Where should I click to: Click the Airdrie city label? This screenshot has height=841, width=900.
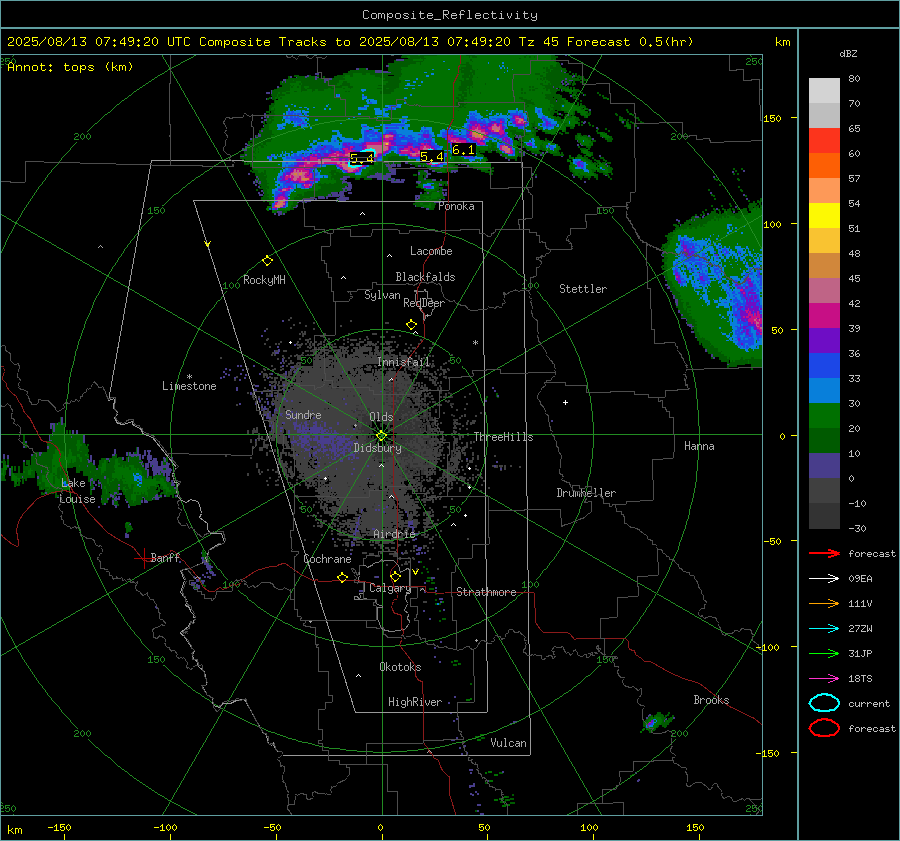click(394, 534)
